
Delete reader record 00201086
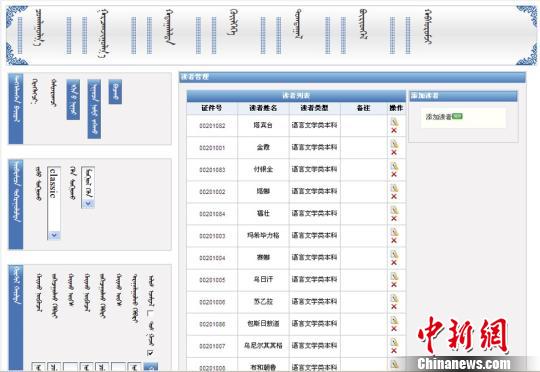tap(394, 329)
